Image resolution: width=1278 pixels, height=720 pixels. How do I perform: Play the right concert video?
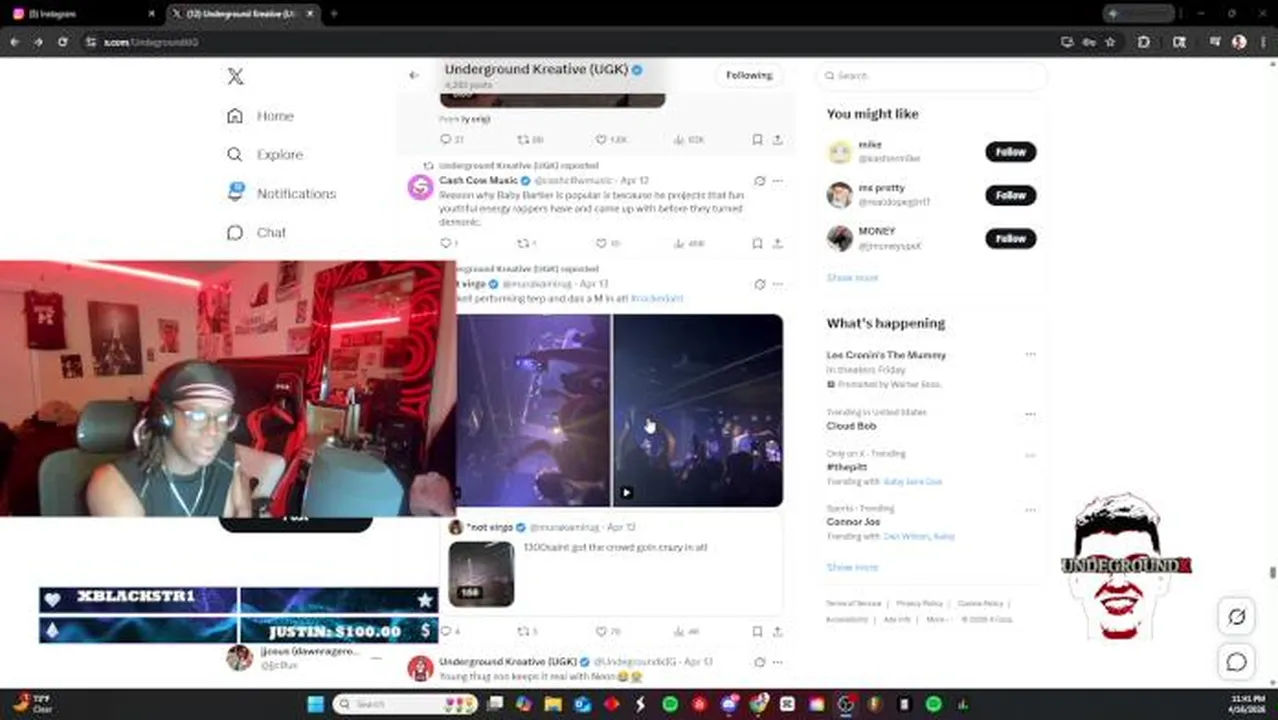(x=698, y=410)
